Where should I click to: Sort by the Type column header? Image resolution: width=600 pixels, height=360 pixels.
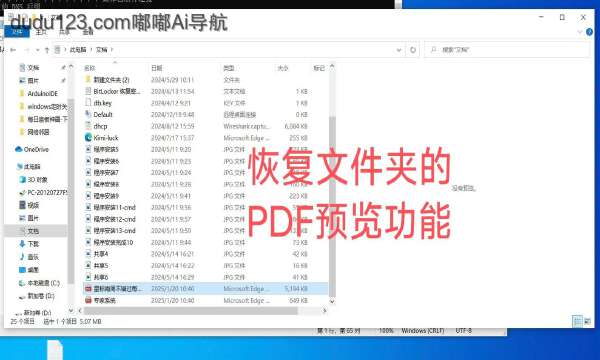coord(228,68)
